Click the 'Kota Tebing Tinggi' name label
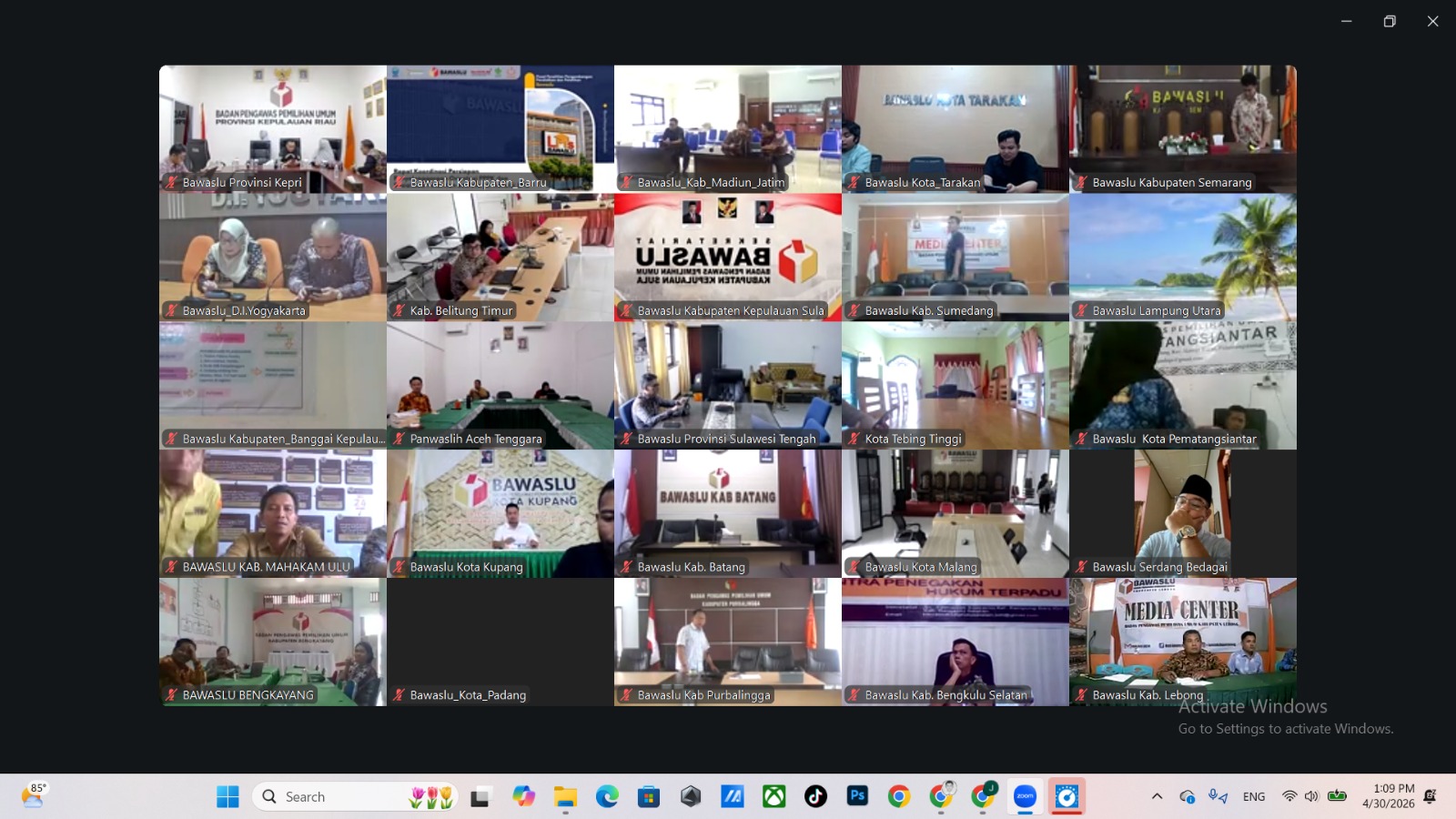This screenshot has height=819, width=1456. (x=914, y=439)
